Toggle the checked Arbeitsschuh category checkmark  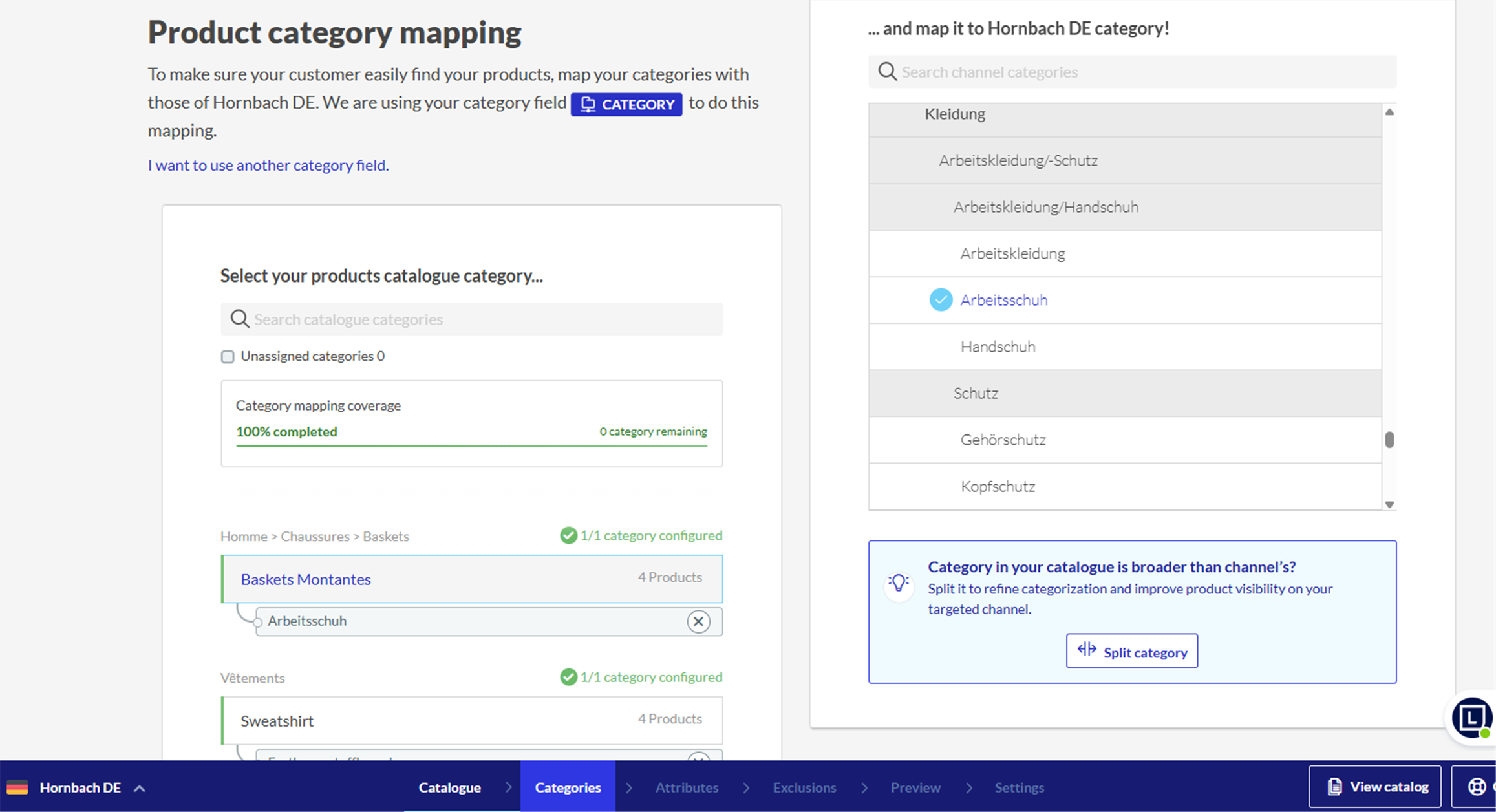(x=941, y=300)
